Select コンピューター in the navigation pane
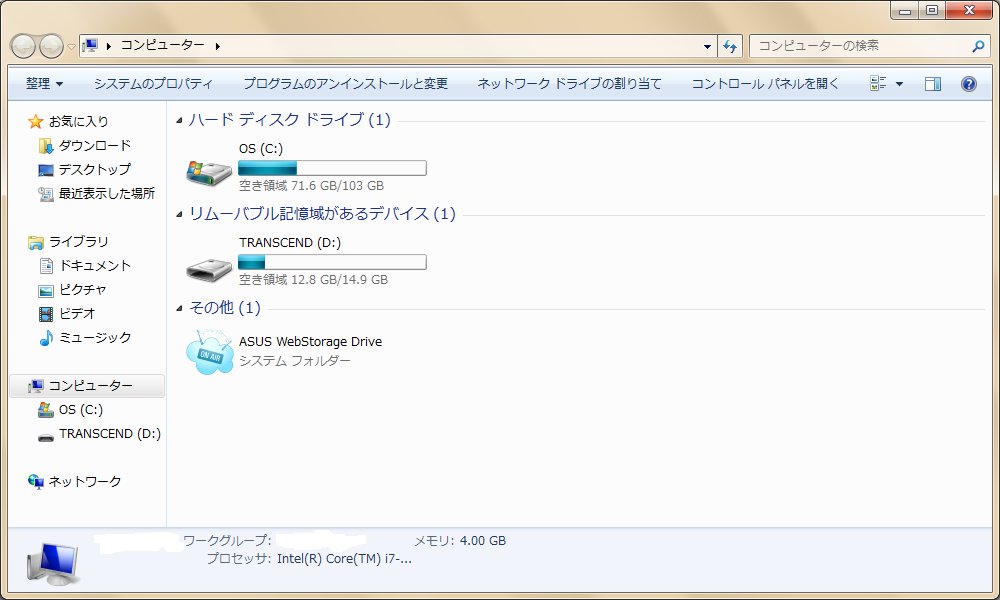The image size is (1000, 600). coord(87,386)
